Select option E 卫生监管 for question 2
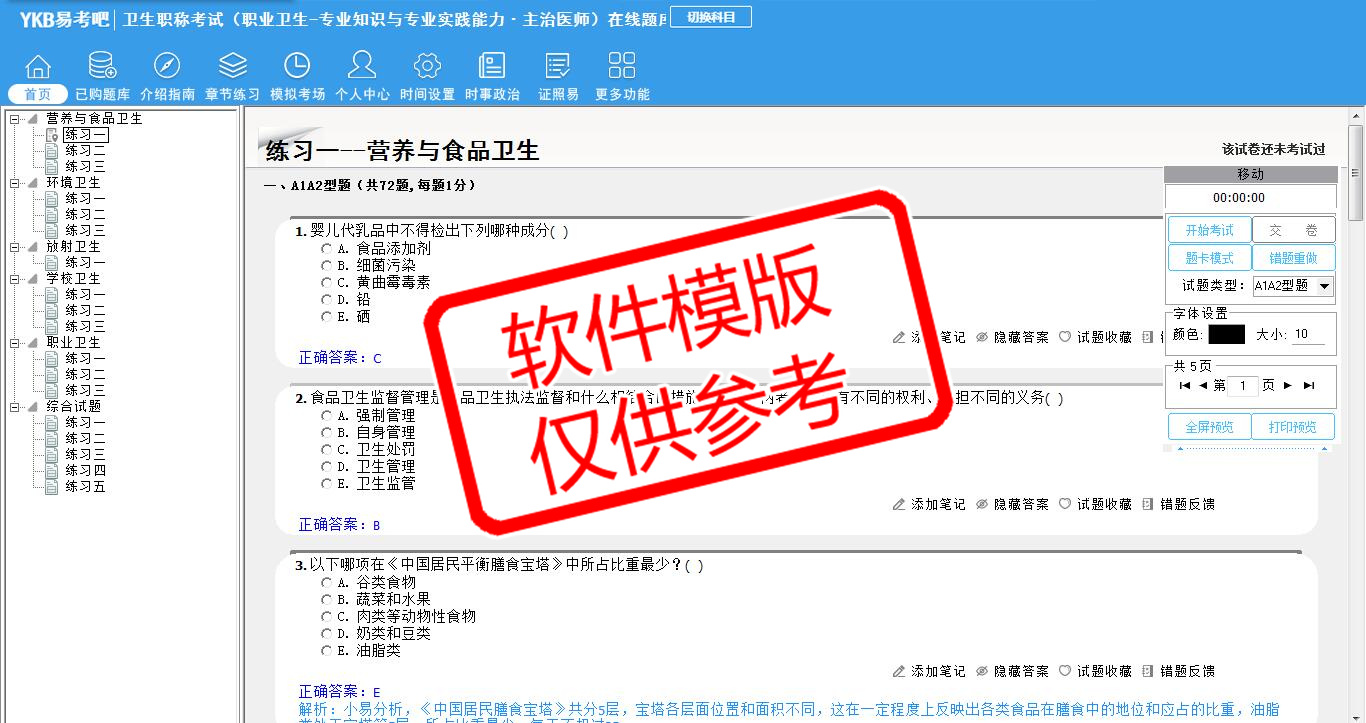Image resolution: width=1366 pixels, height=723 pixels. [327, 483]
